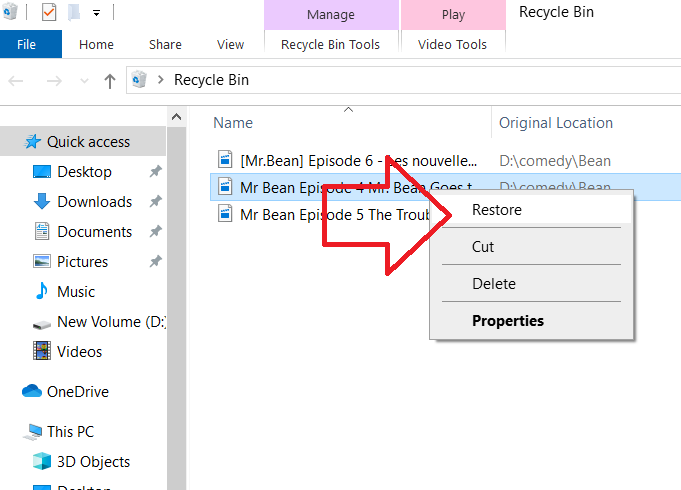Screen dimensions: 681x490
Task: Sort by the Original Location column header
Action: [x=556, y=123]
